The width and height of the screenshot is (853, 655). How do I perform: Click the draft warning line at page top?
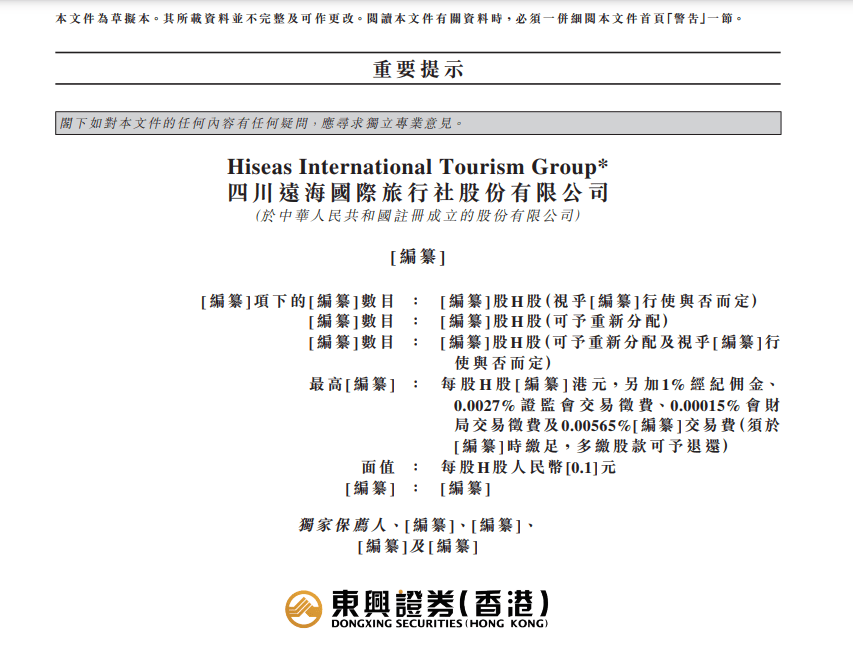tap(400, 18)
